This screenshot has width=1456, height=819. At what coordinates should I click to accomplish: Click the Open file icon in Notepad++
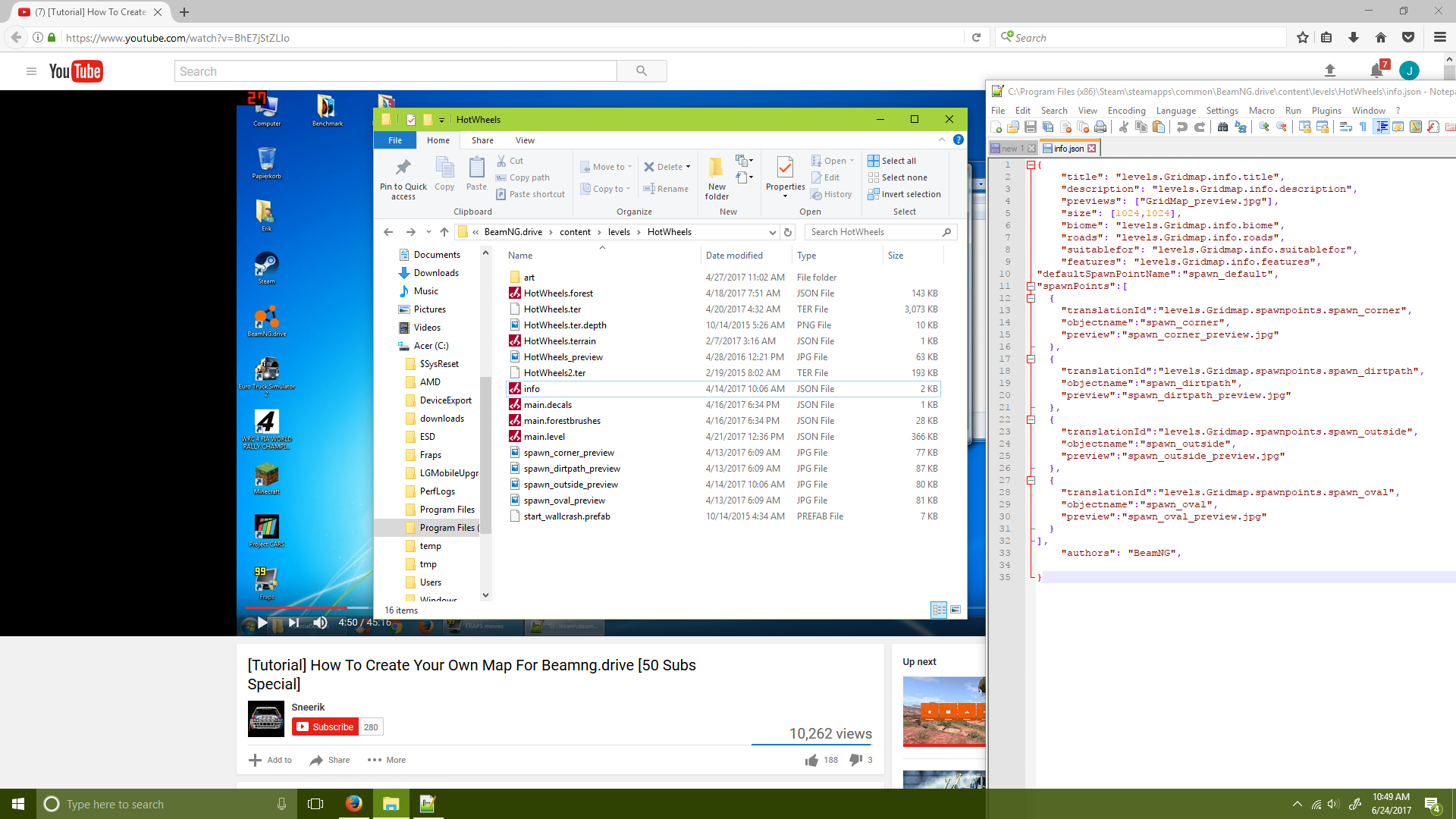tap(1013, 127)
